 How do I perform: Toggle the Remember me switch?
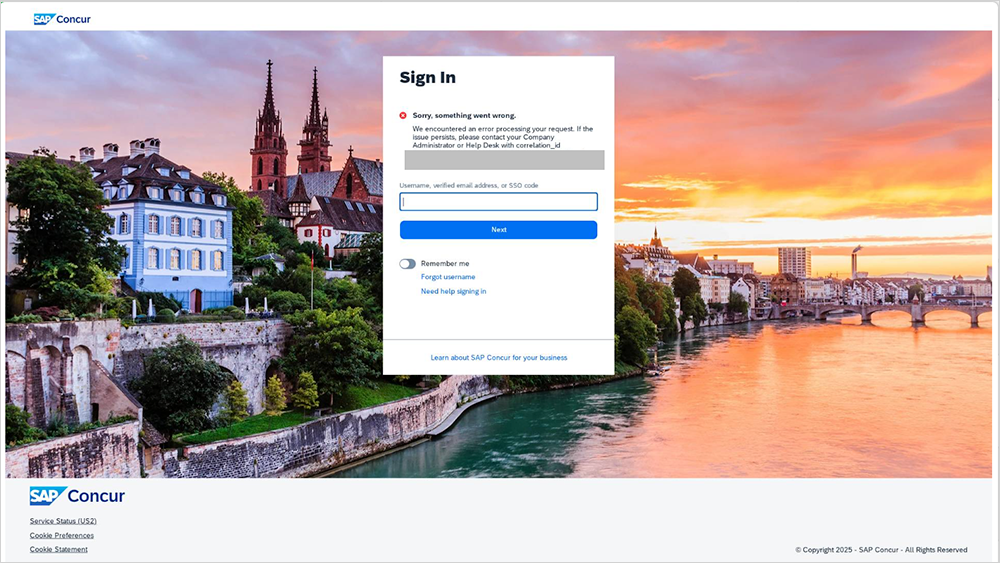(407, 264)
